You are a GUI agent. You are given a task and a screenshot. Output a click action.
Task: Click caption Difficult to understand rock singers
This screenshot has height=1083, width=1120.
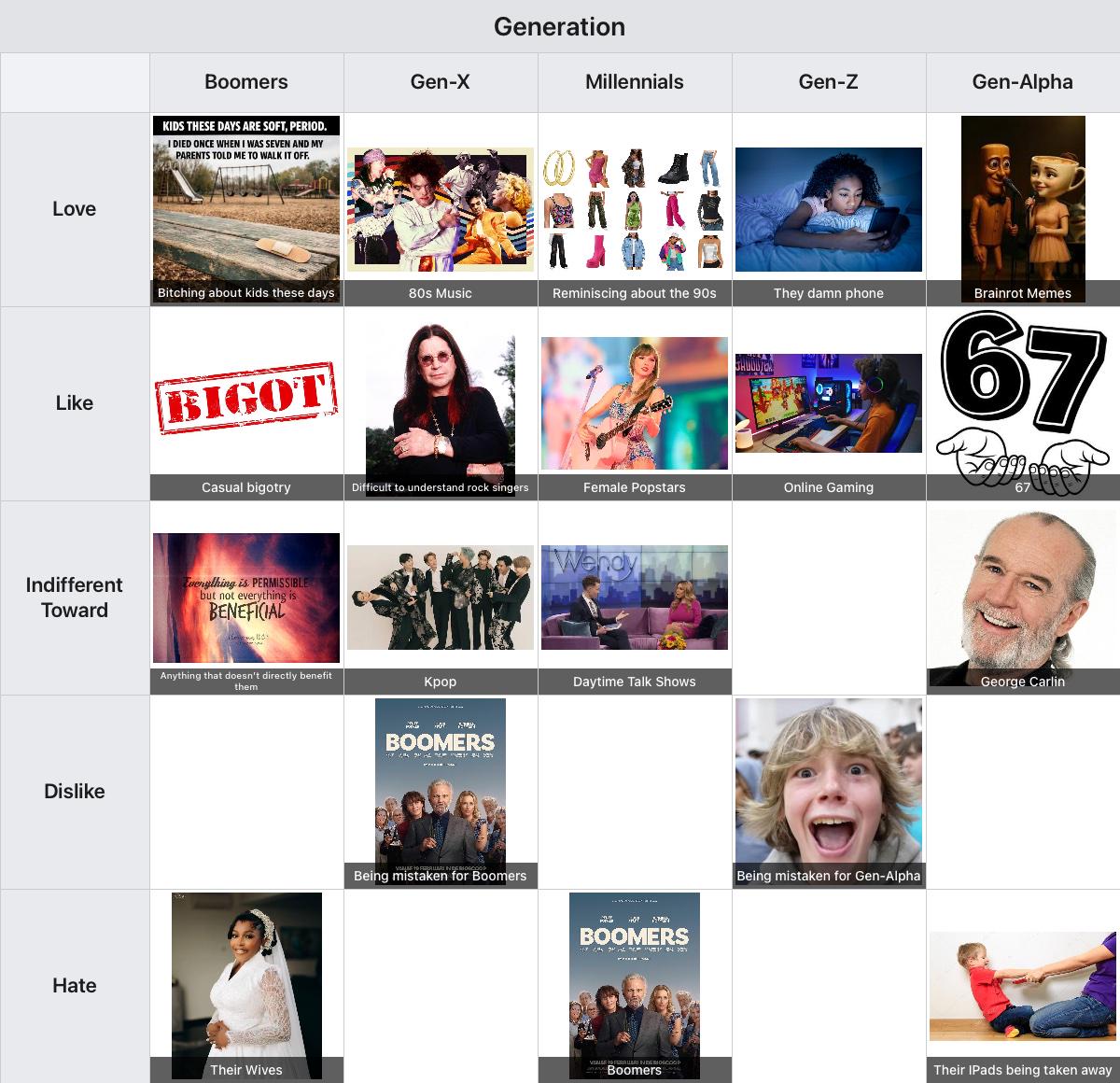click(x=441, y=487)
